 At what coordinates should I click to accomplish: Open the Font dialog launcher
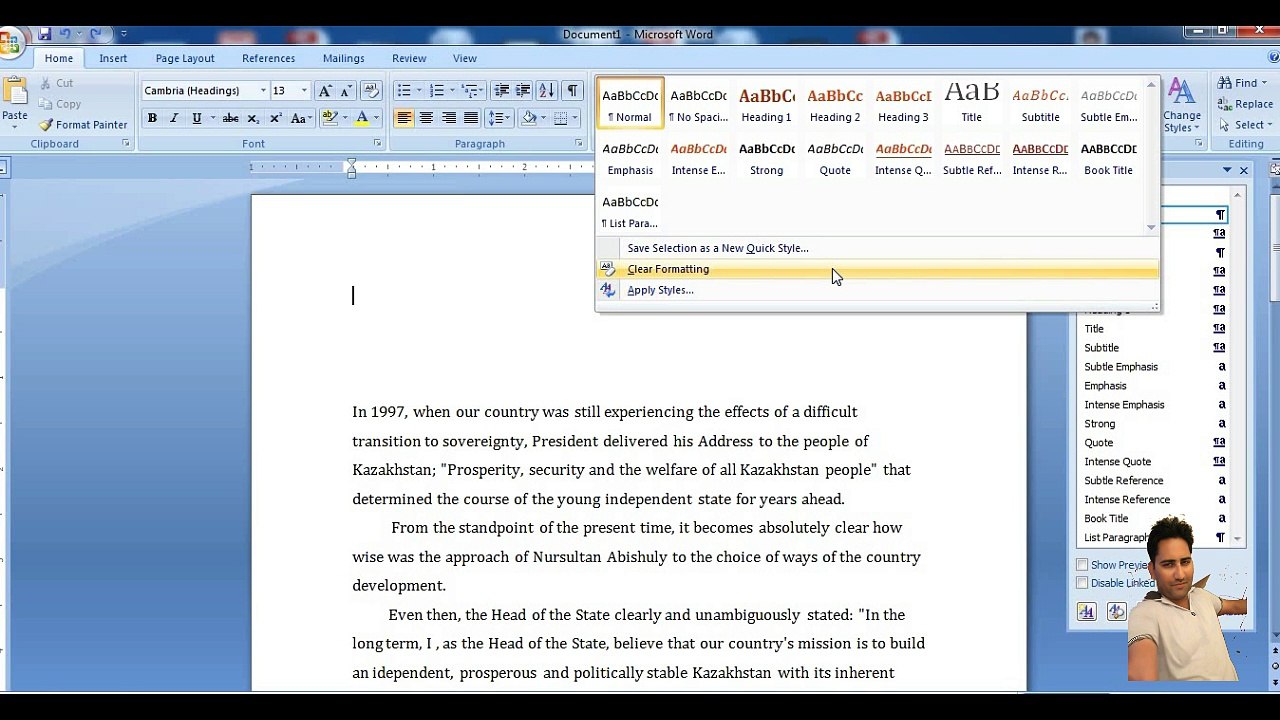click(377, 144)
